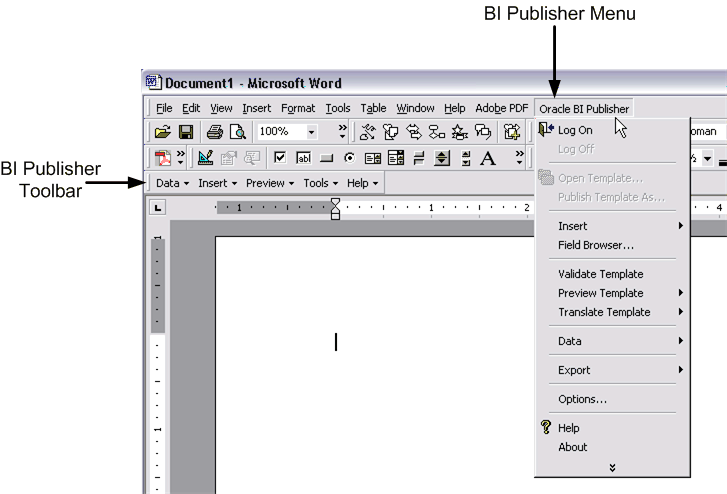
Task: Open the BI Publisher toolbar Insert dropdown
Action: tap(217, 183)
